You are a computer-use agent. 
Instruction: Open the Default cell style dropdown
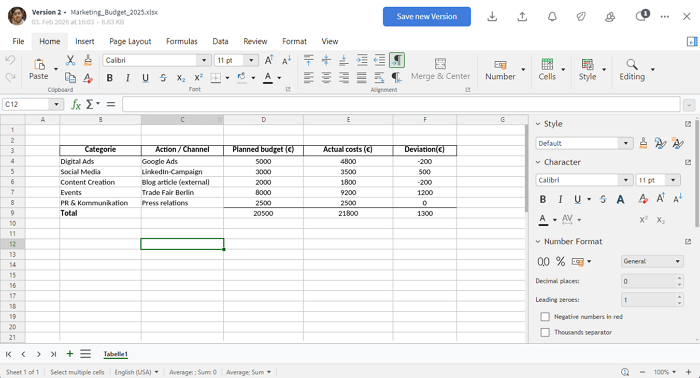(625, 143)
